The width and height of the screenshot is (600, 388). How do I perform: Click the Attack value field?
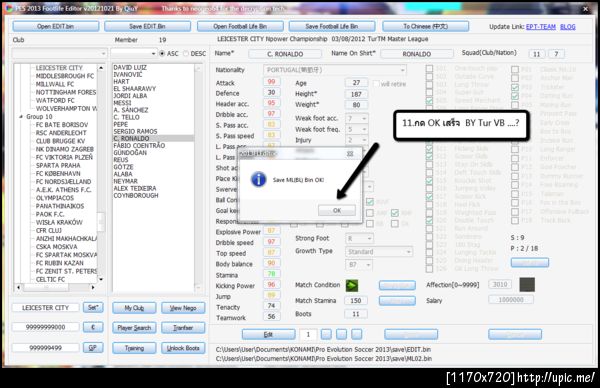point(271,82)
